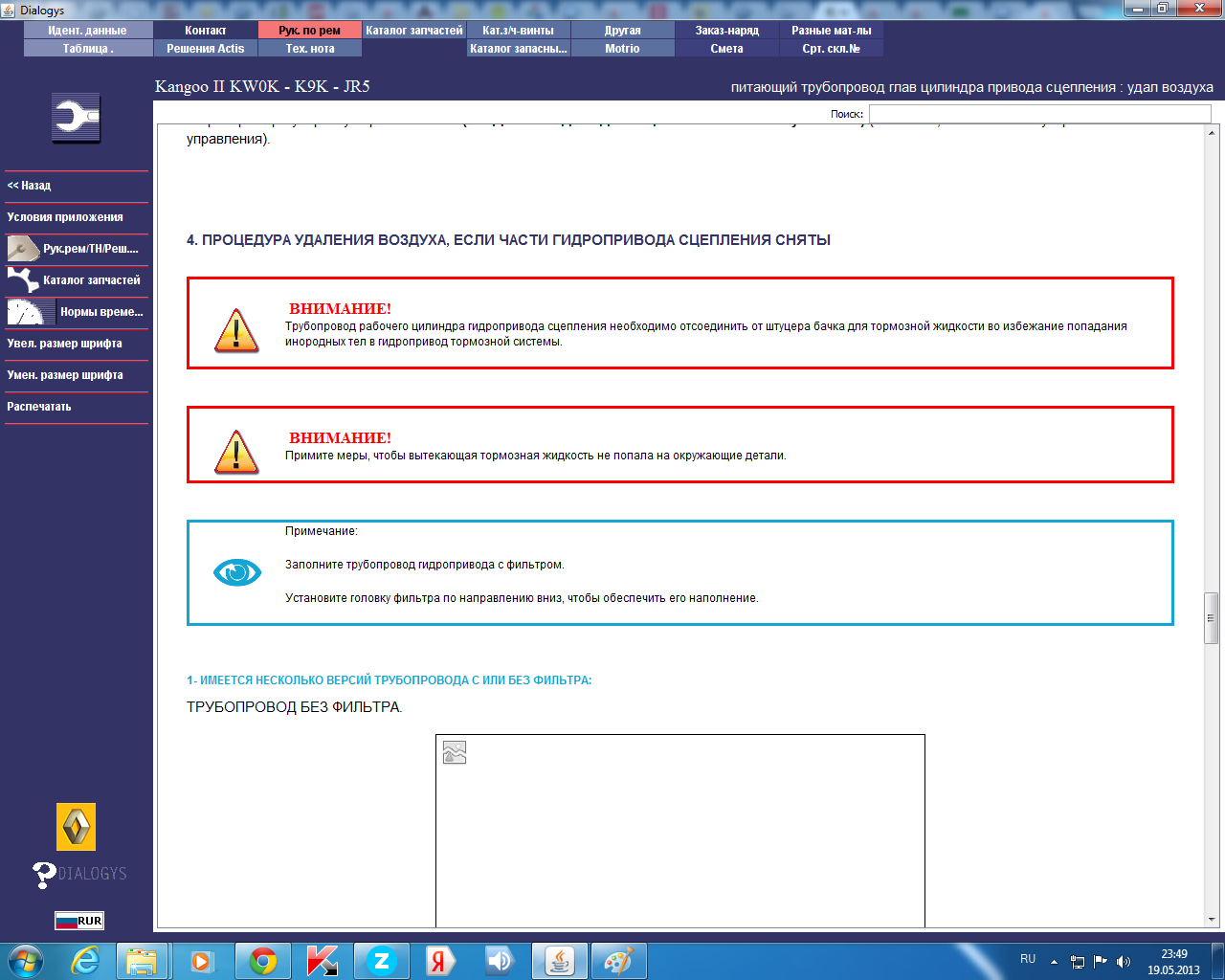Open the Кат.з/ч-винты tab
Viewport: 1225px width, 980px height.
coord(519,31)
